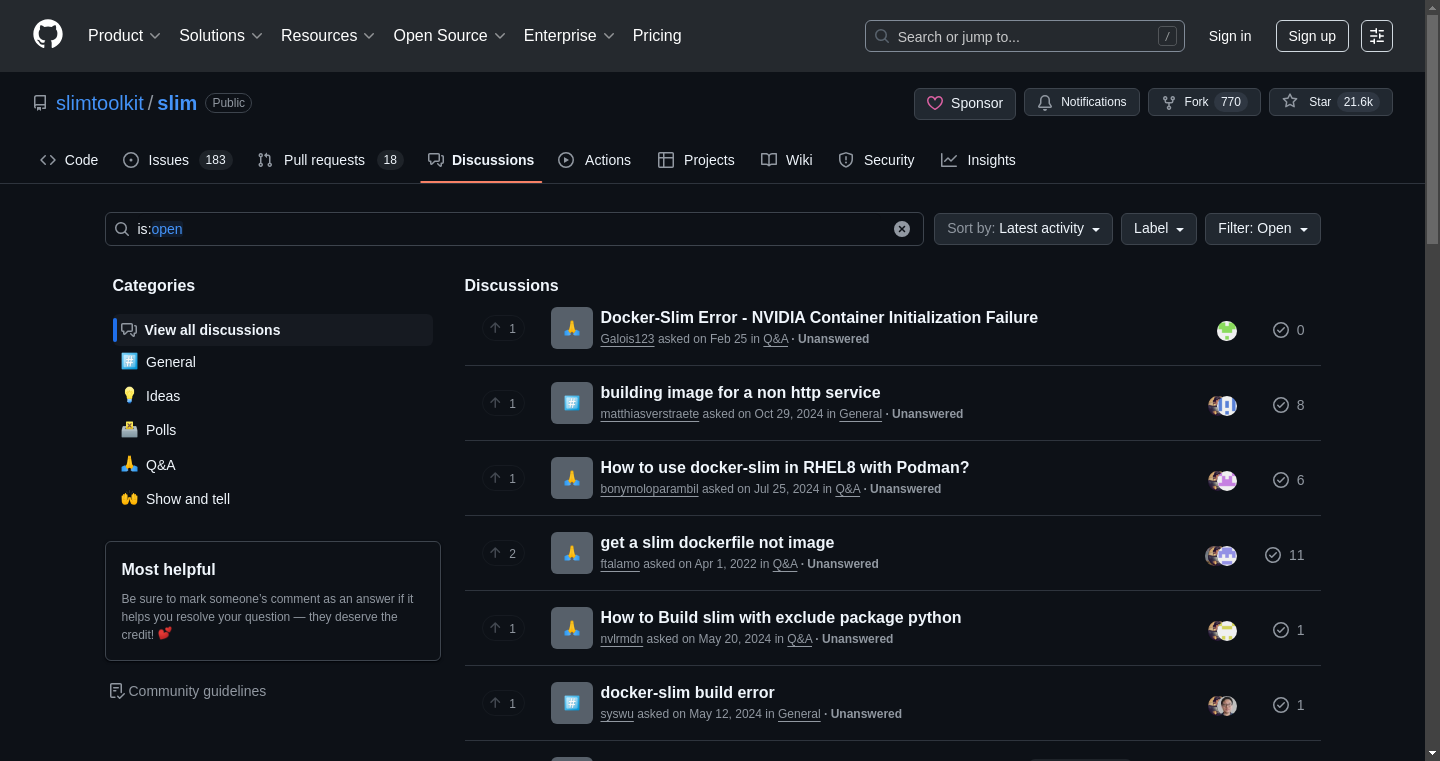Focus the Search or jump to field

point(1025,36)
